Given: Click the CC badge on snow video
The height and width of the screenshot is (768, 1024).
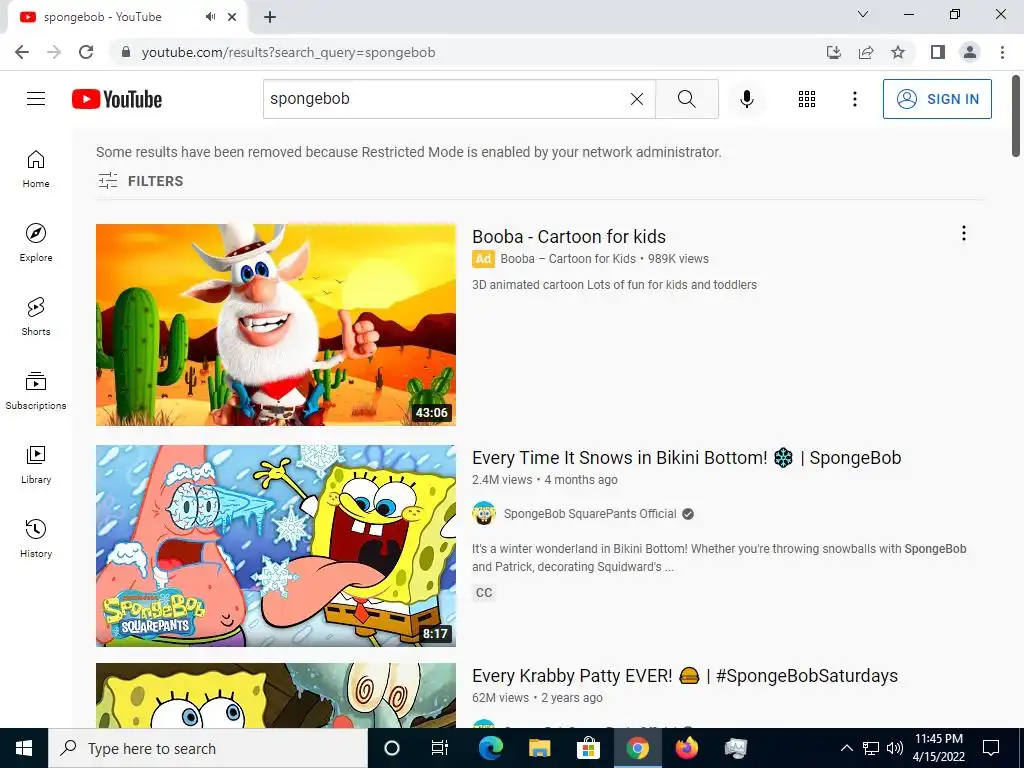Looking at the screenshot, I should 484,593.
